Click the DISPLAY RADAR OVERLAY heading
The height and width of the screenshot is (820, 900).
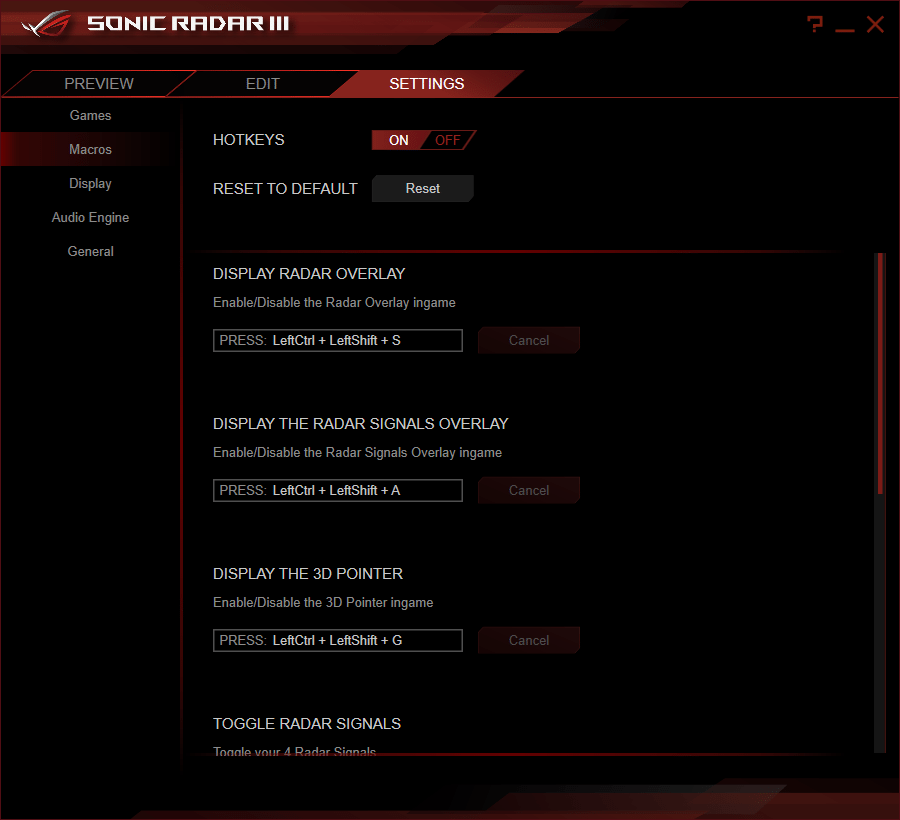(309, 274)
